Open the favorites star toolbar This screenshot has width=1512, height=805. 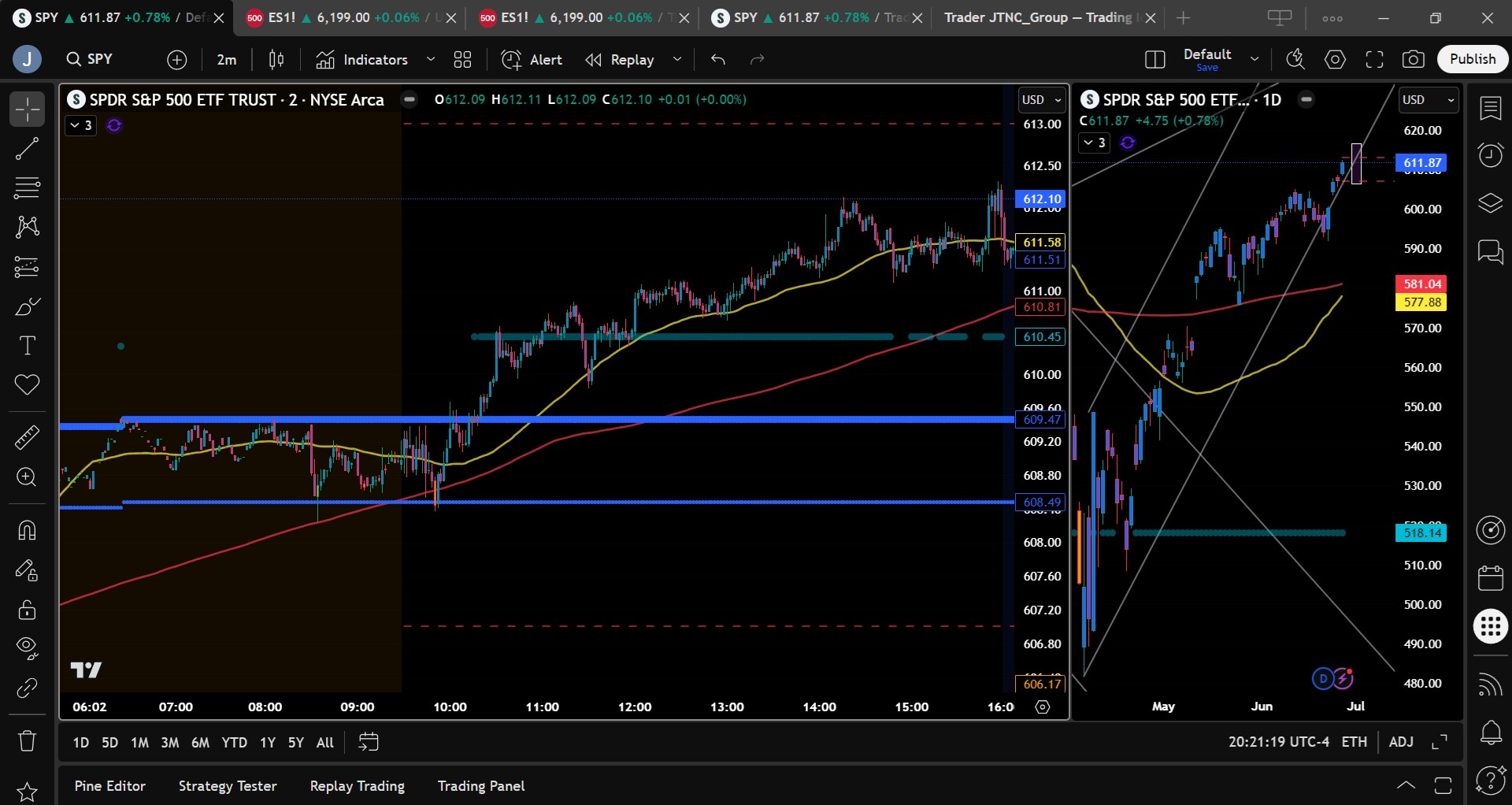click(x=27, y=791)
